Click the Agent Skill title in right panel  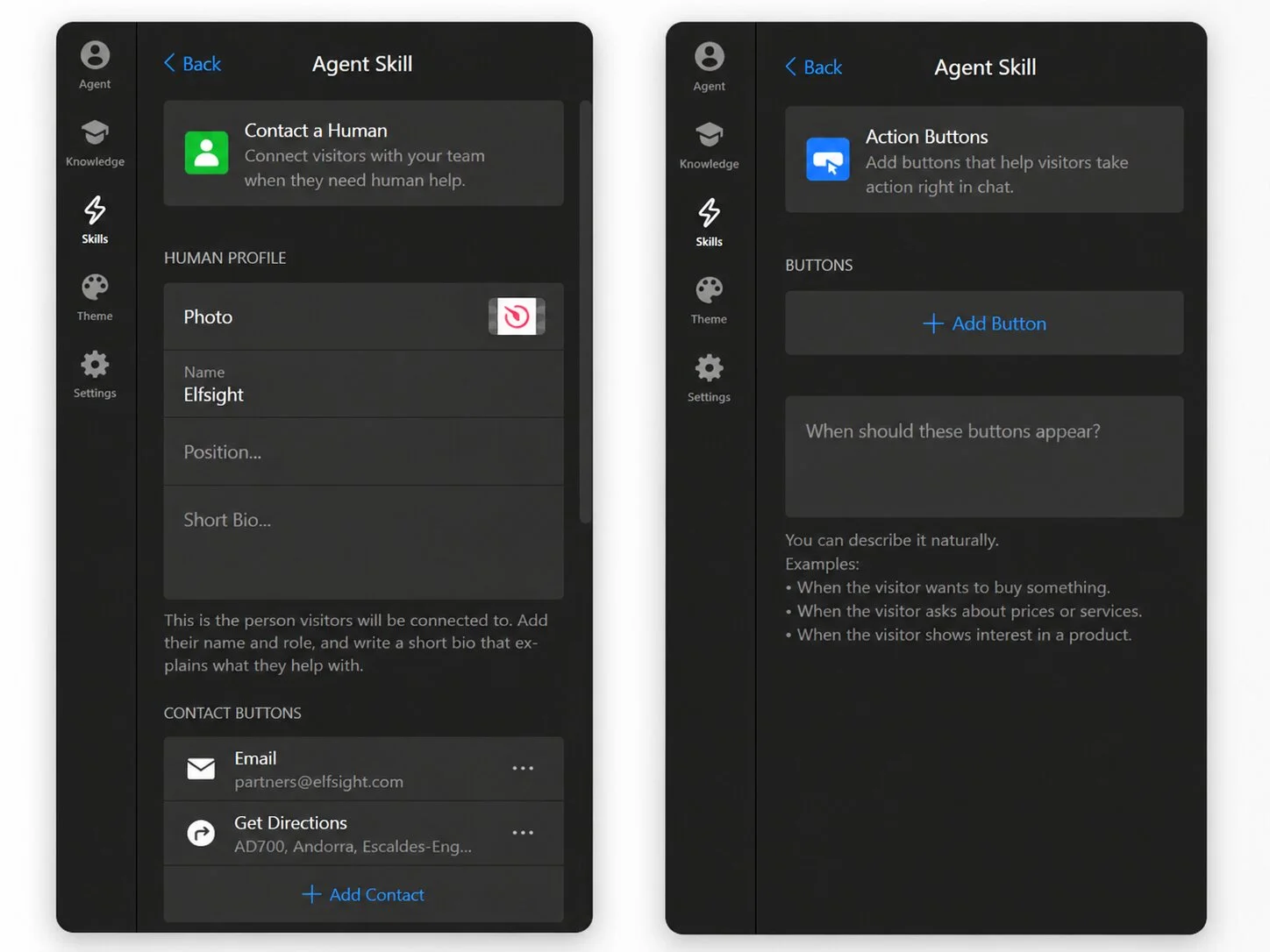(x=985, y=67)
